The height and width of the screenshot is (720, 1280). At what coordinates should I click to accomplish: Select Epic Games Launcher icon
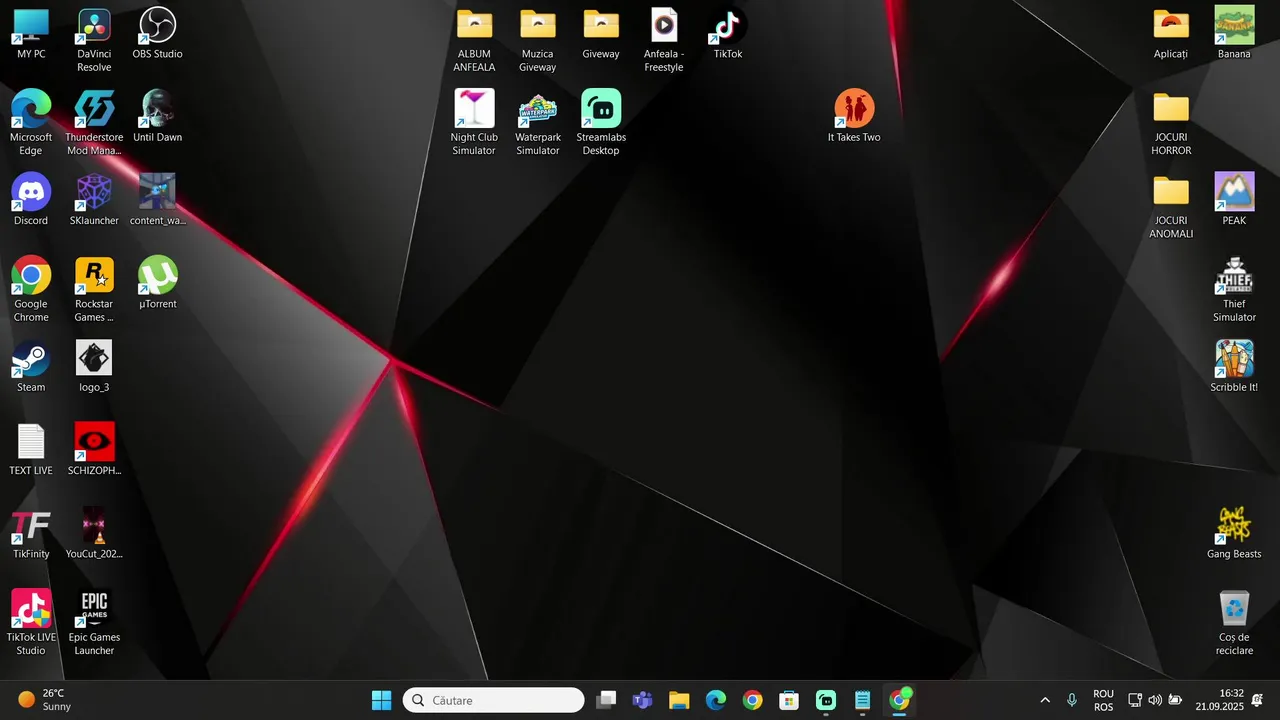[94, 623]
